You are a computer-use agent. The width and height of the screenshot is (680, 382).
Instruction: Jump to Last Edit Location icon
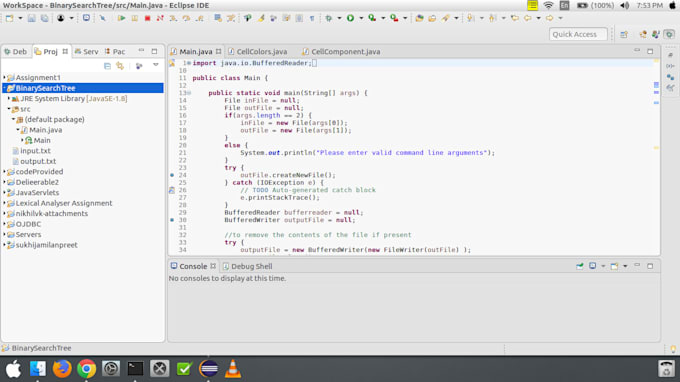(x=515, y=18)
